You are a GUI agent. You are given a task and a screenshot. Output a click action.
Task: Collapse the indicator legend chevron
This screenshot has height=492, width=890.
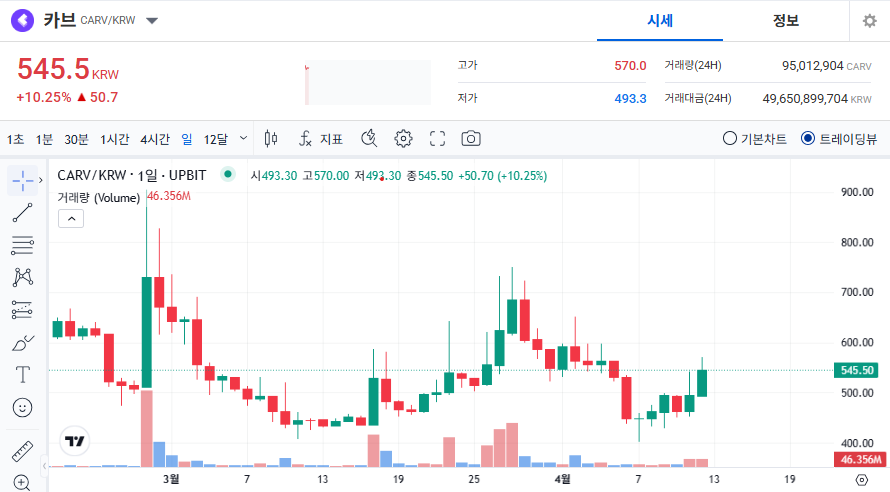pyautogui.click(x=71, y=218)
